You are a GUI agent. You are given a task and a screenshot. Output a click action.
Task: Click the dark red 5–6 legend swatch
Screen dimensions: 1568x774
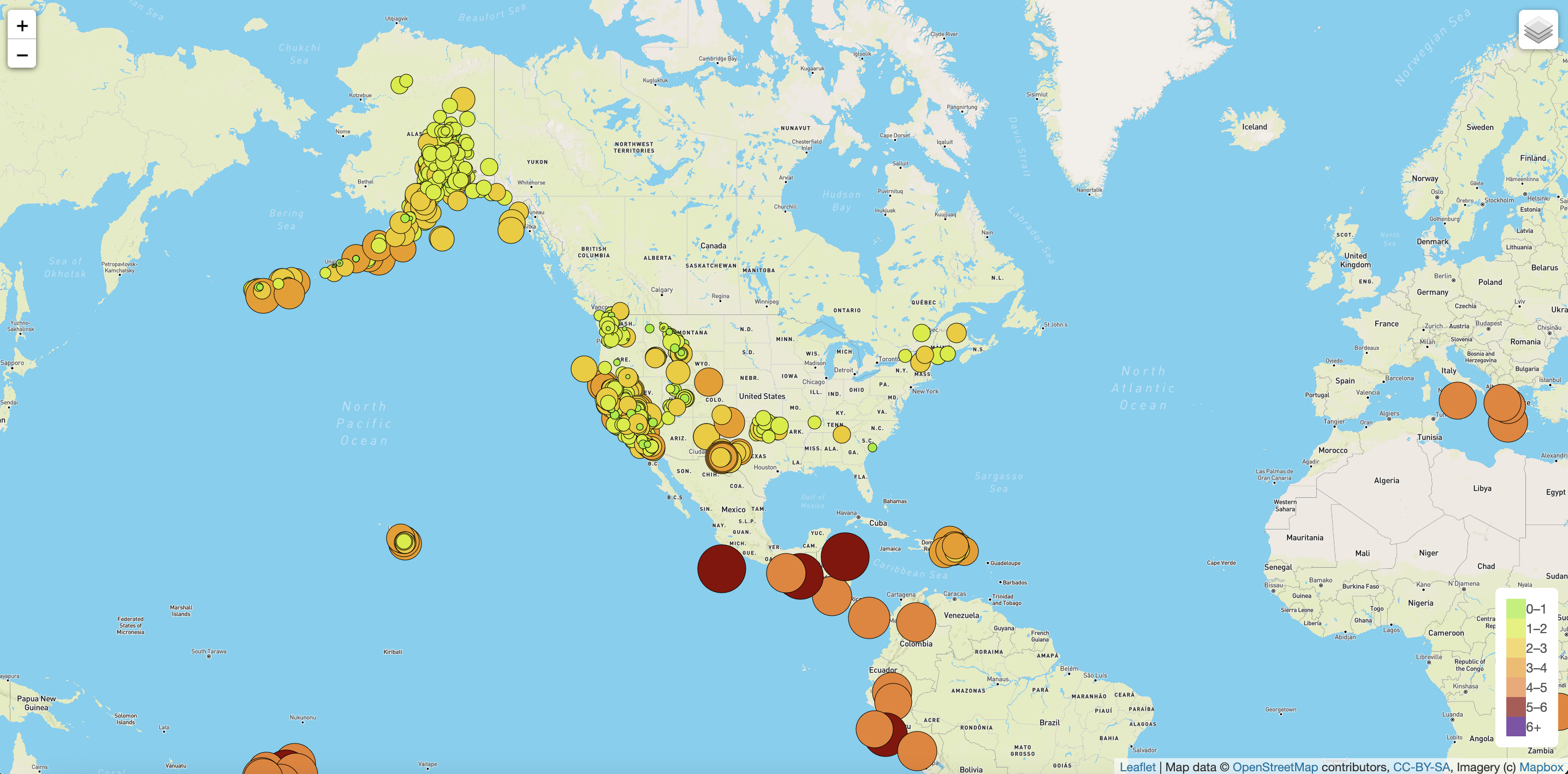click(x=1515, y=707)
